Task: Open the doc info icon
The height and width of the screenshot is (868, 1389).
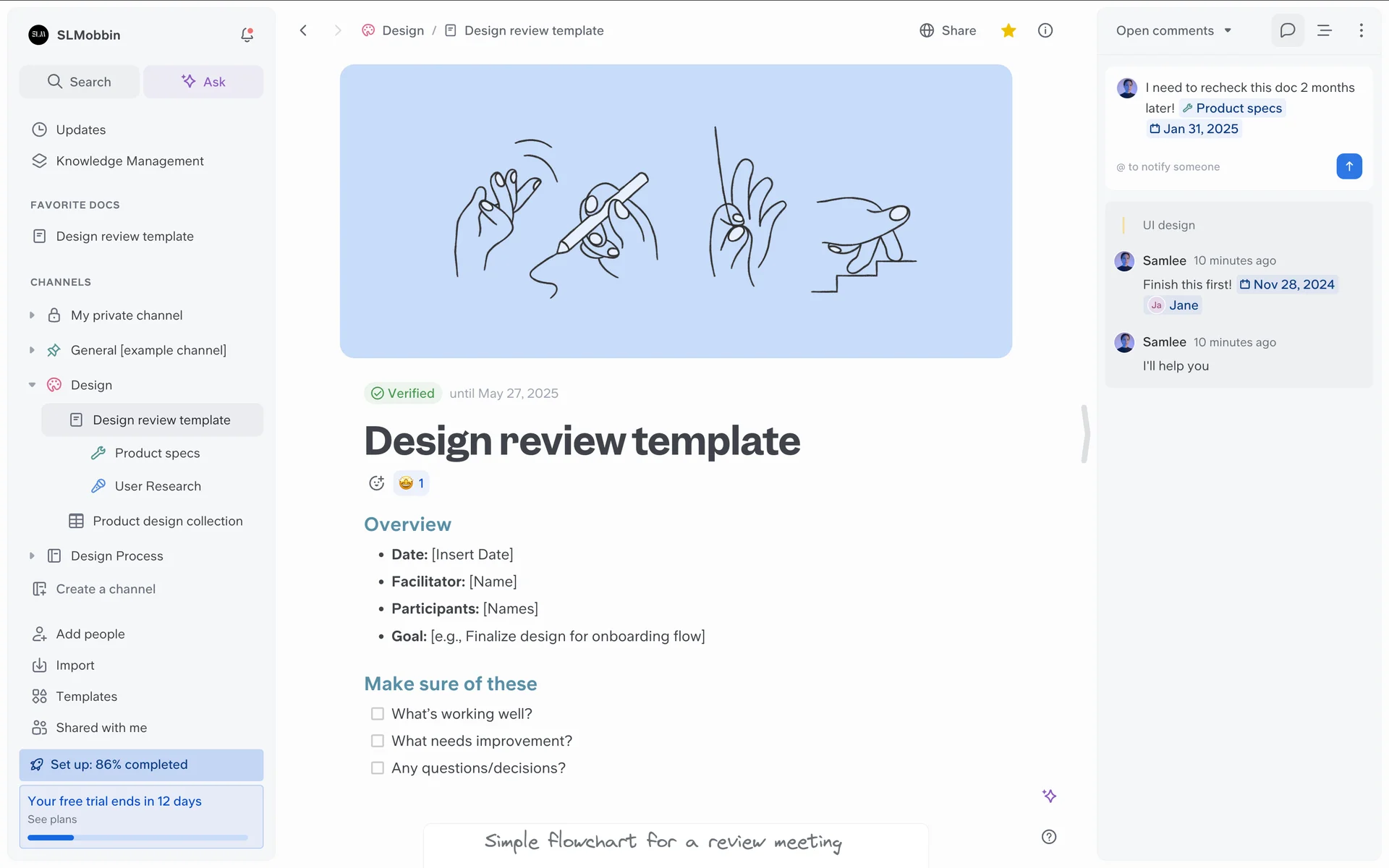Action: pos(1045,30)
